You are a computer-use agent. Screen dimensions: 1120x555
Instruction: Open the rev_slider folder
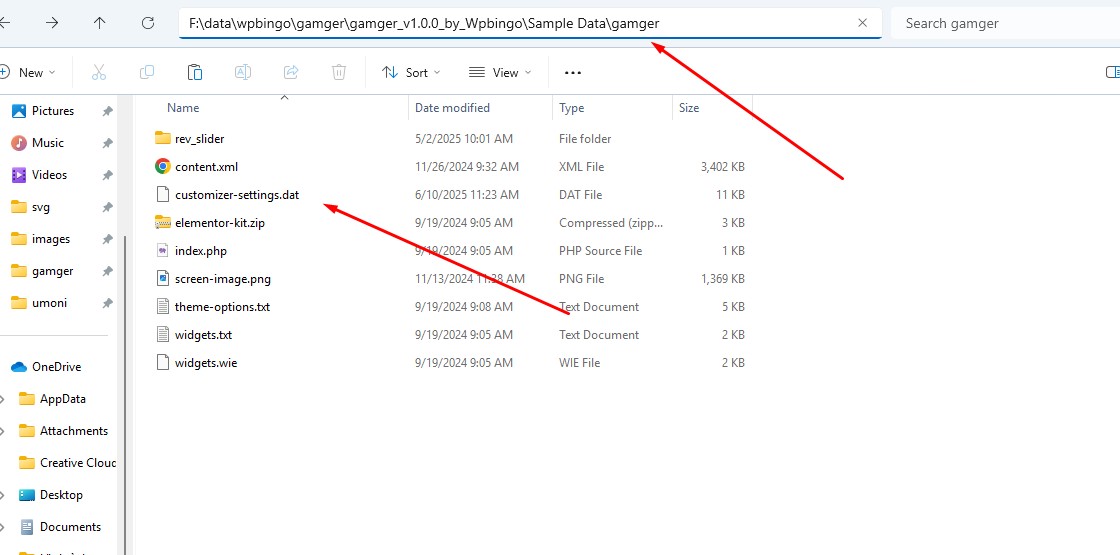199,139
